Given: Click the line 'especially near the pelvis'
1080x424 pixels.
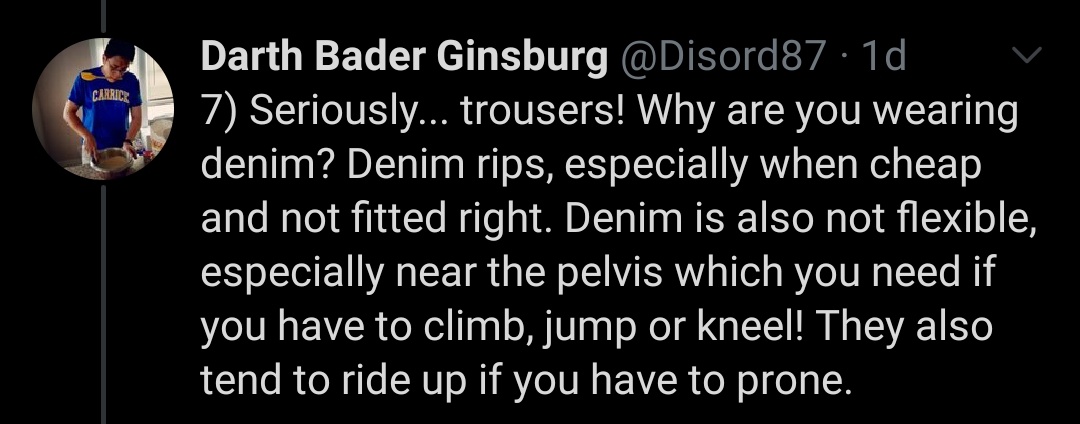Looking at the screenshot, I should coord(598,273).
